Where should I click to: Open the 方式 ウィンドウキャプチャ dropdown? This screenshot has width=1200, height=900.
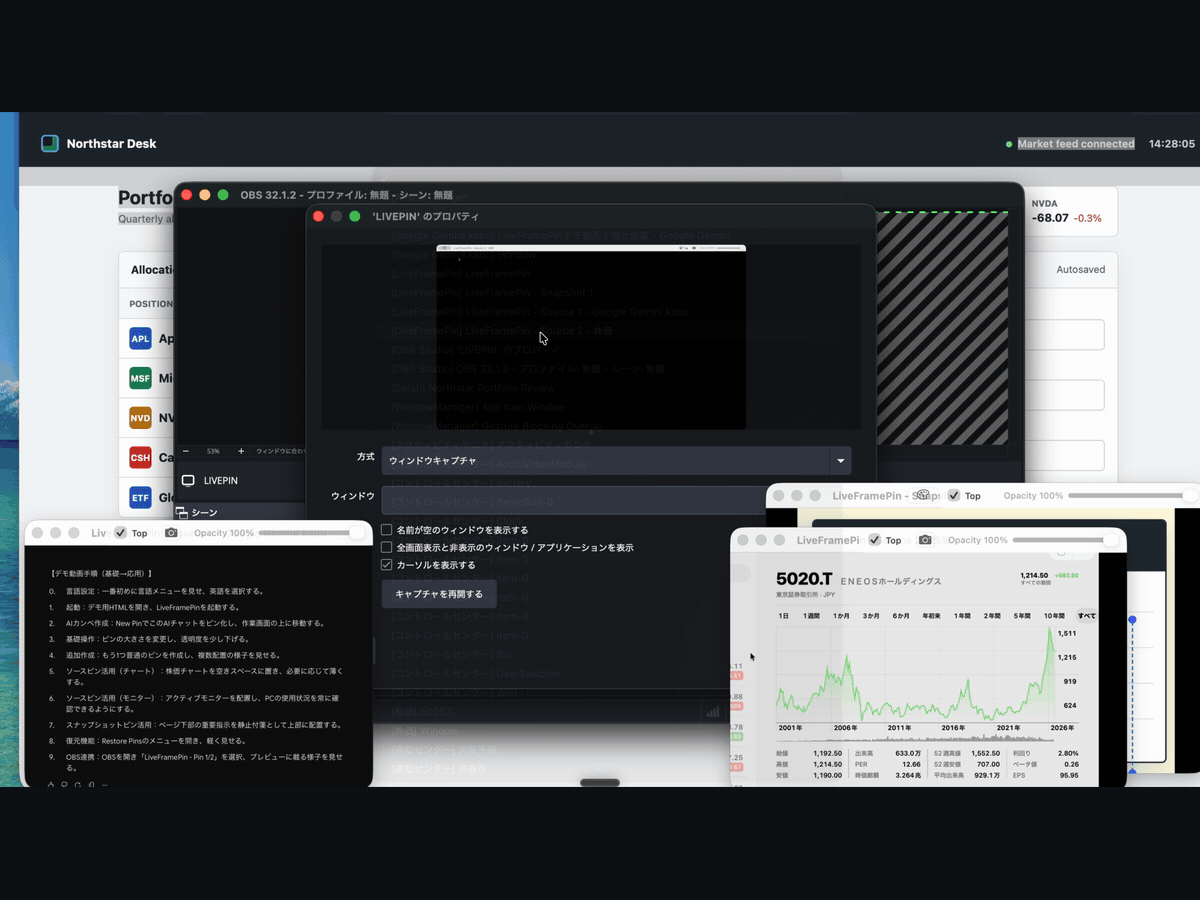[x=616, y=461]
